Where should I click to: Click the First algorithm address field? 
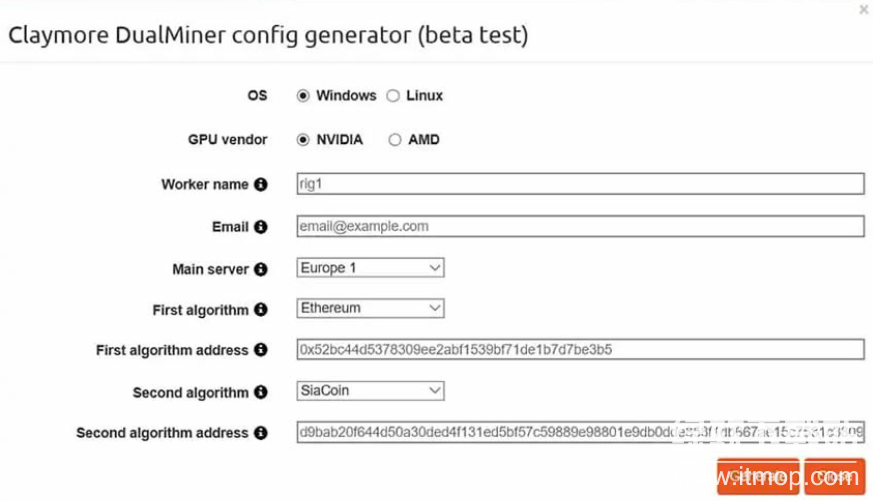[x=580, y=350]
